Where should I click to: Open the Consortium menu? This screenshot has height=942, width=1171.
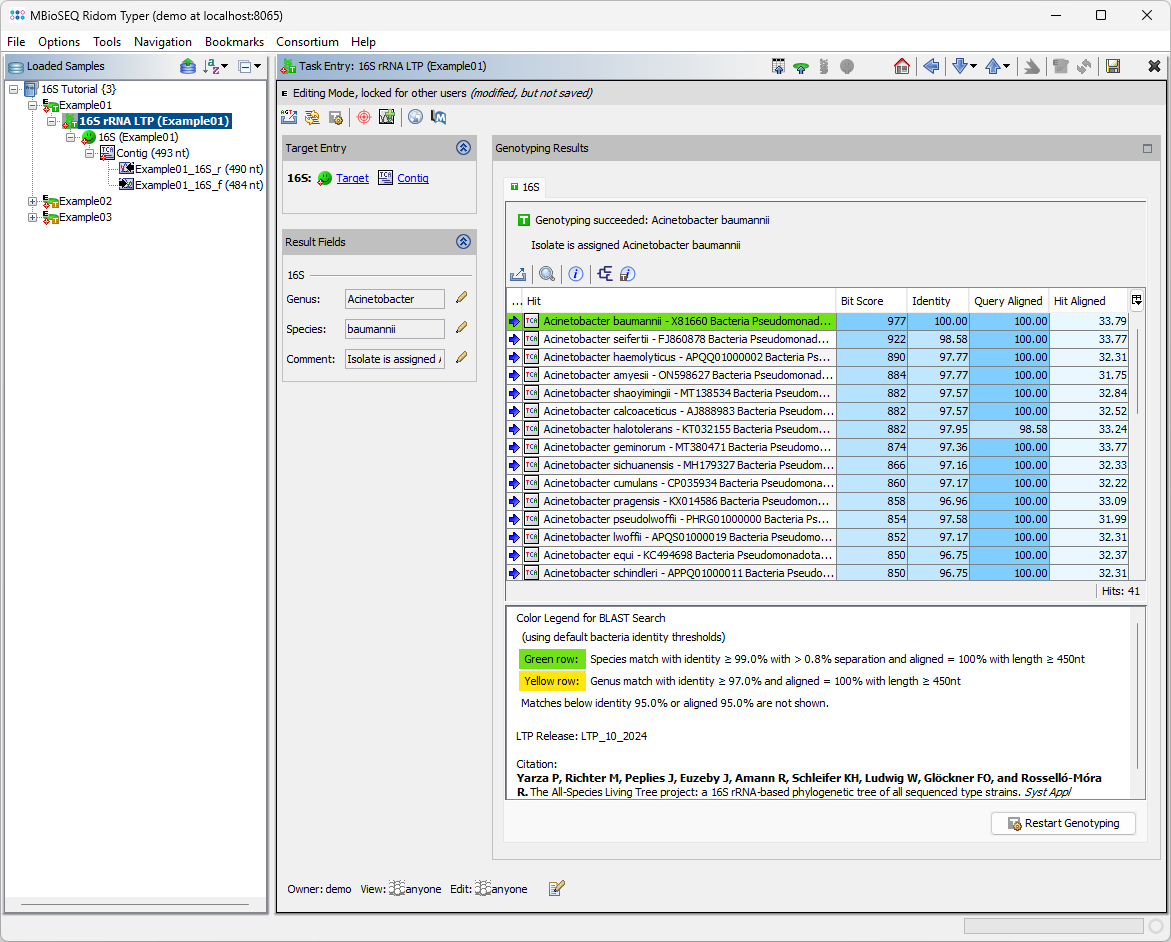click(x=307, y=41)
